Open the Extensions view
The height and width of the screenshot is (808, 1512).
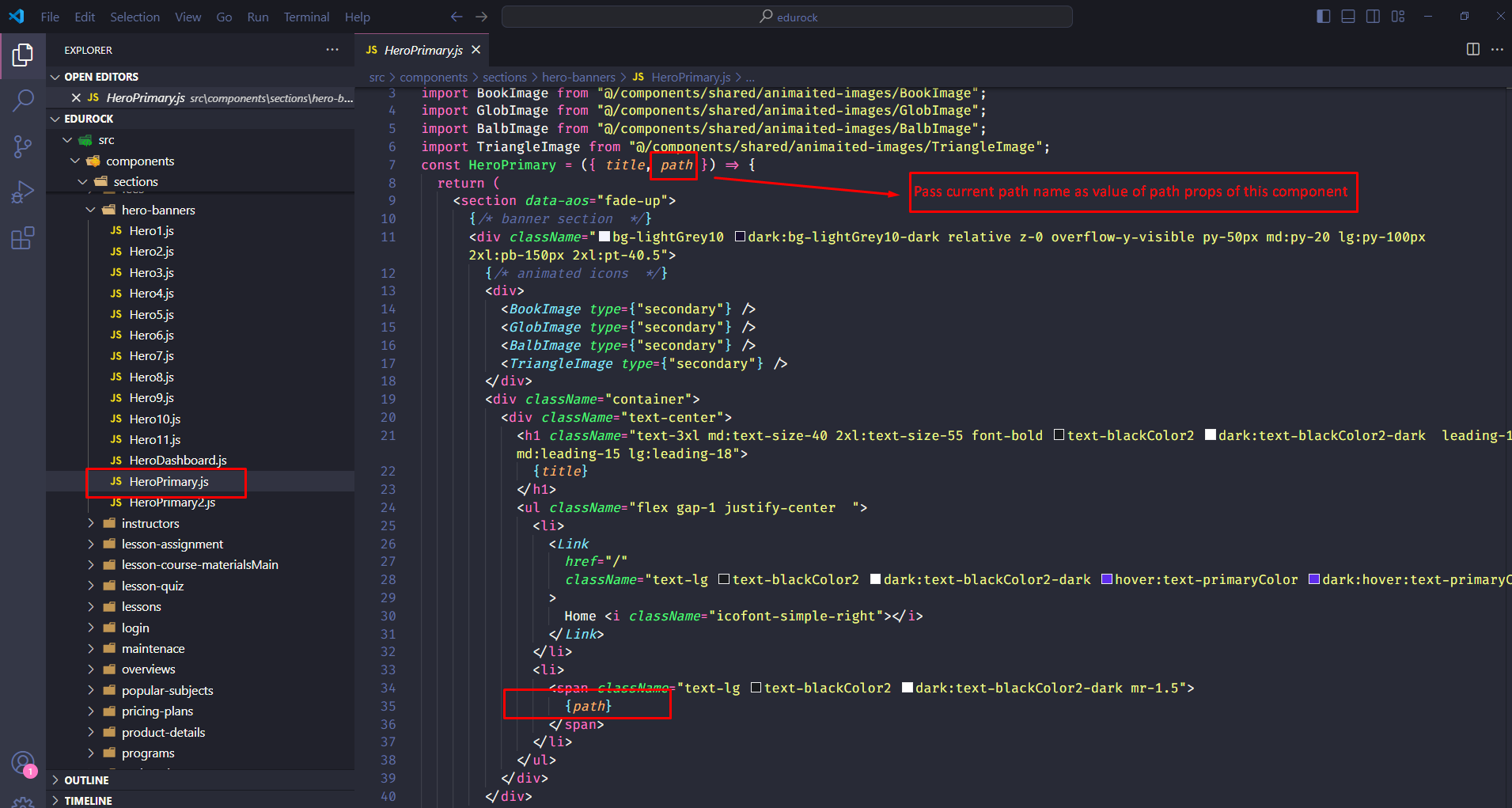pyautogui.click(x=23, y=238)
